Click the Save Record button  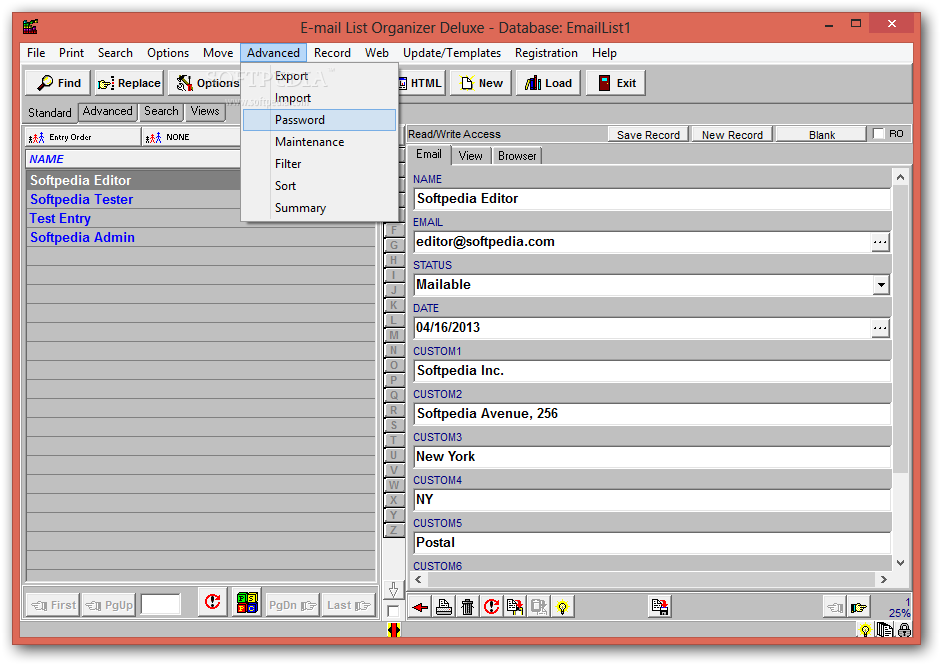click(648, 134)
